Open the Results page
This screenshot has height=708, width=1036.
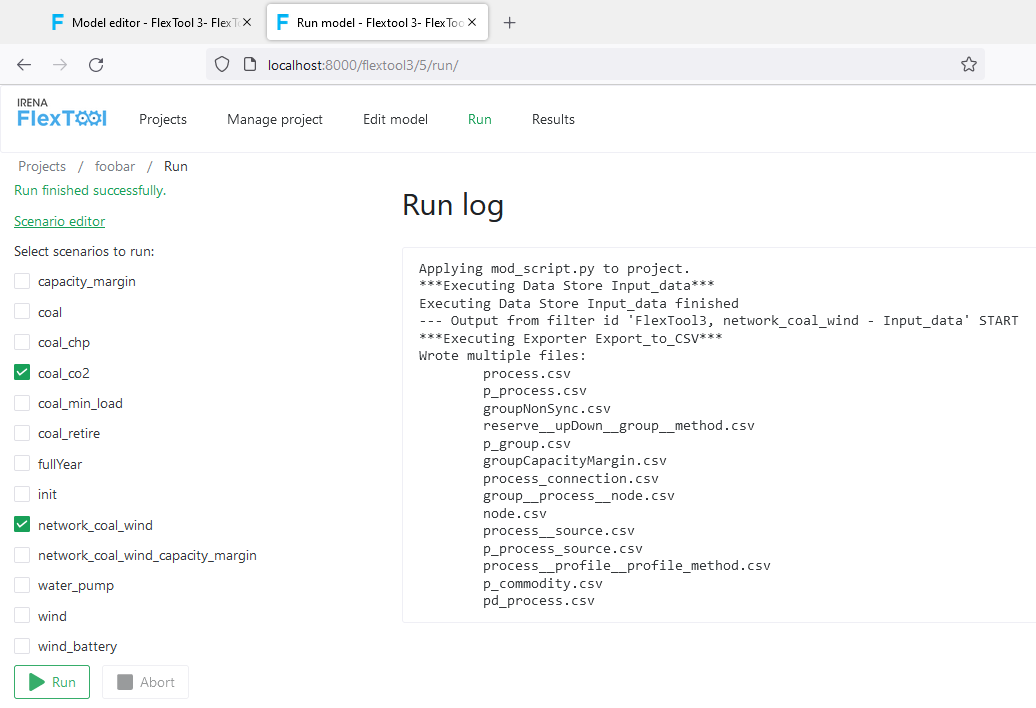pyautogui.click(x=553, y=120)
